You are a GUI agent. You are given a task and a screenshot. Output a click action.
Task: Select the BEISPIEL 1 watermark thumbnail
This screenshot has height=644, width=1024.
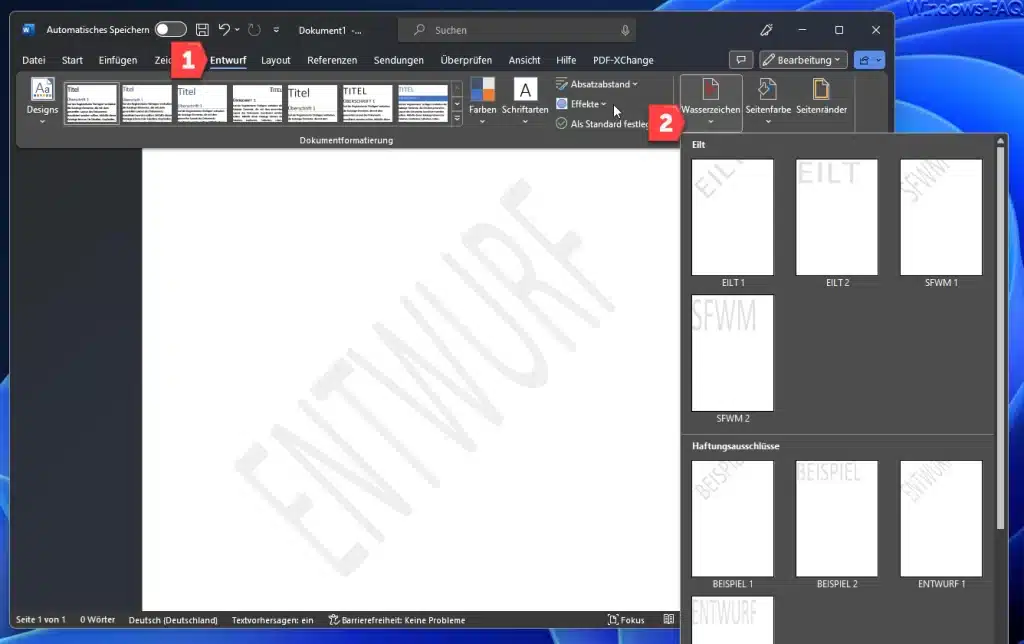[732, 519]
